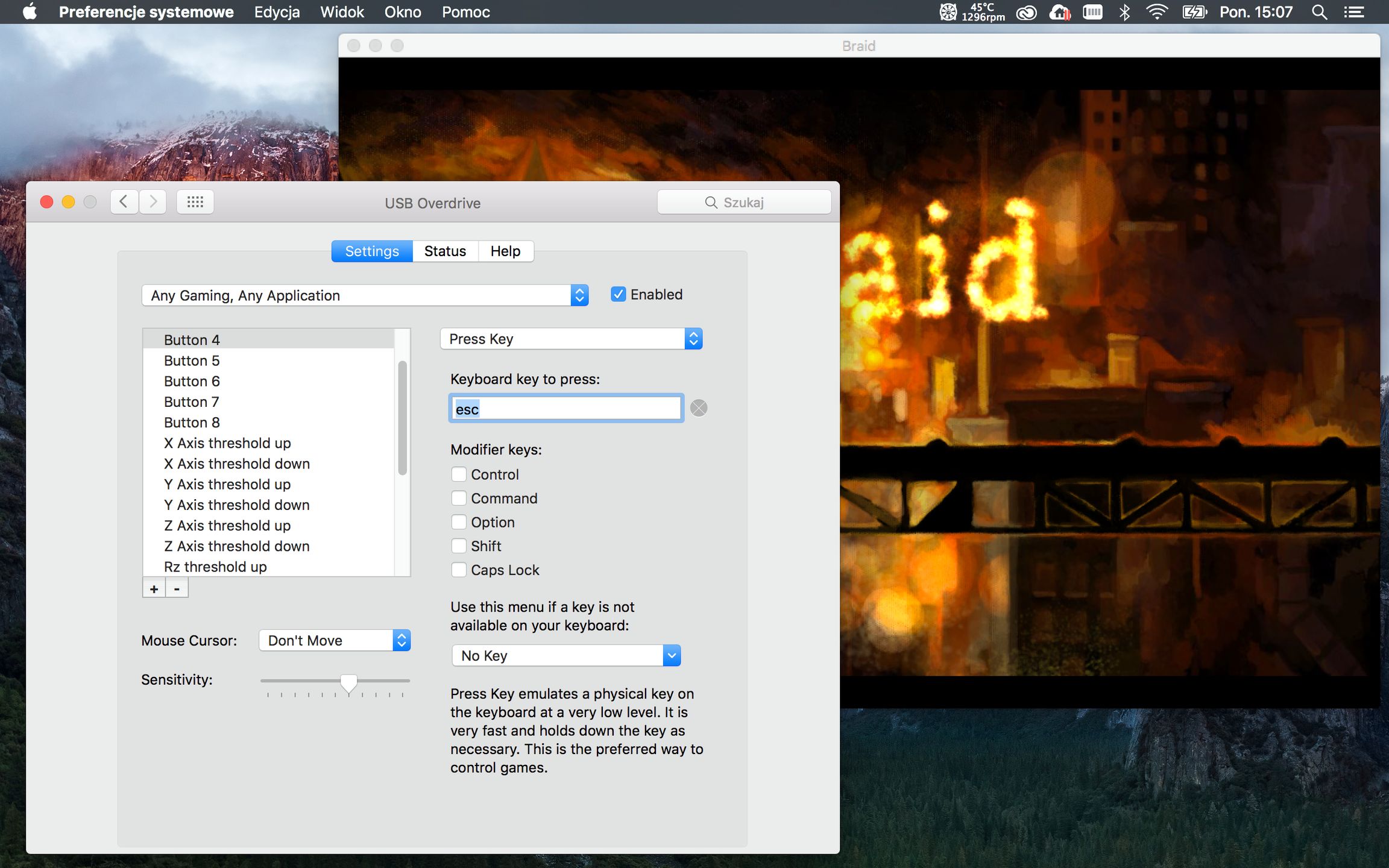Viewport: 1389px width, 868px height.
Task: Click the fan temperature monitor icon
Action: (x=948, y=12)
